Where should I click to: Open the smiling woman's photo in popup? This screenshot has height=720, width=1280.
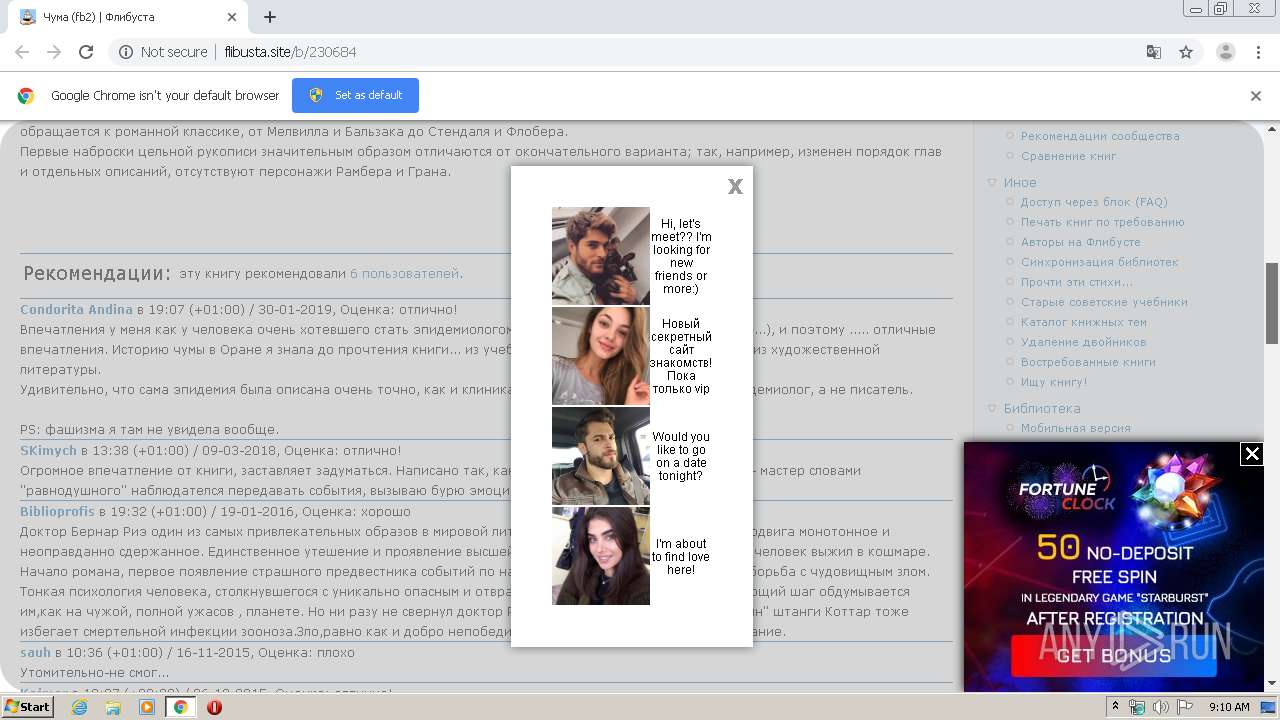(x=601, y=356)
